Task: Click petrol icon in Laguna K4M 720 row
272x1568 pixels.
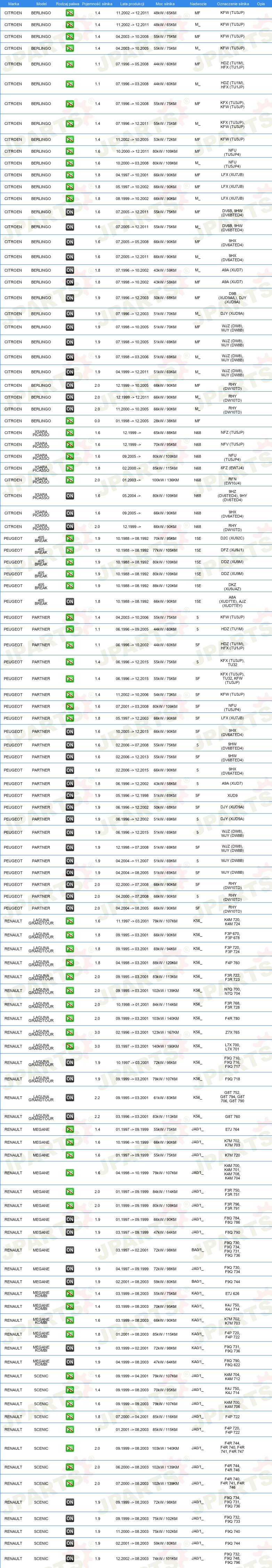Action: (x=70, y=921)
